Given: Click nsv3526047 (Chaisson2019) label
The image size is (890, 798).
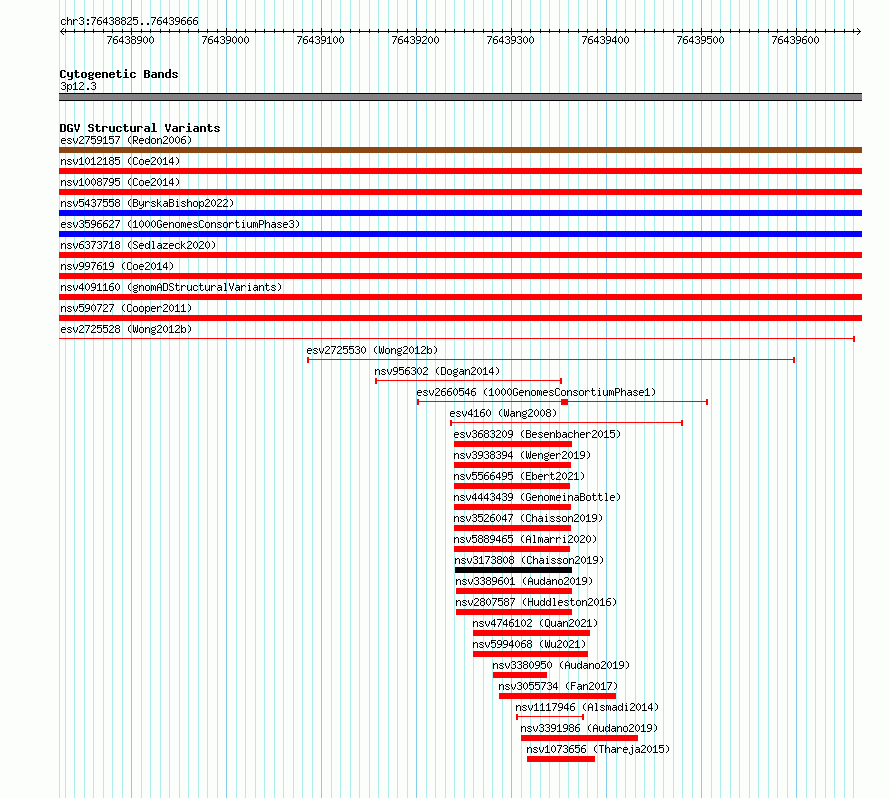Looking at the screenshot, I should coord(528,518).
